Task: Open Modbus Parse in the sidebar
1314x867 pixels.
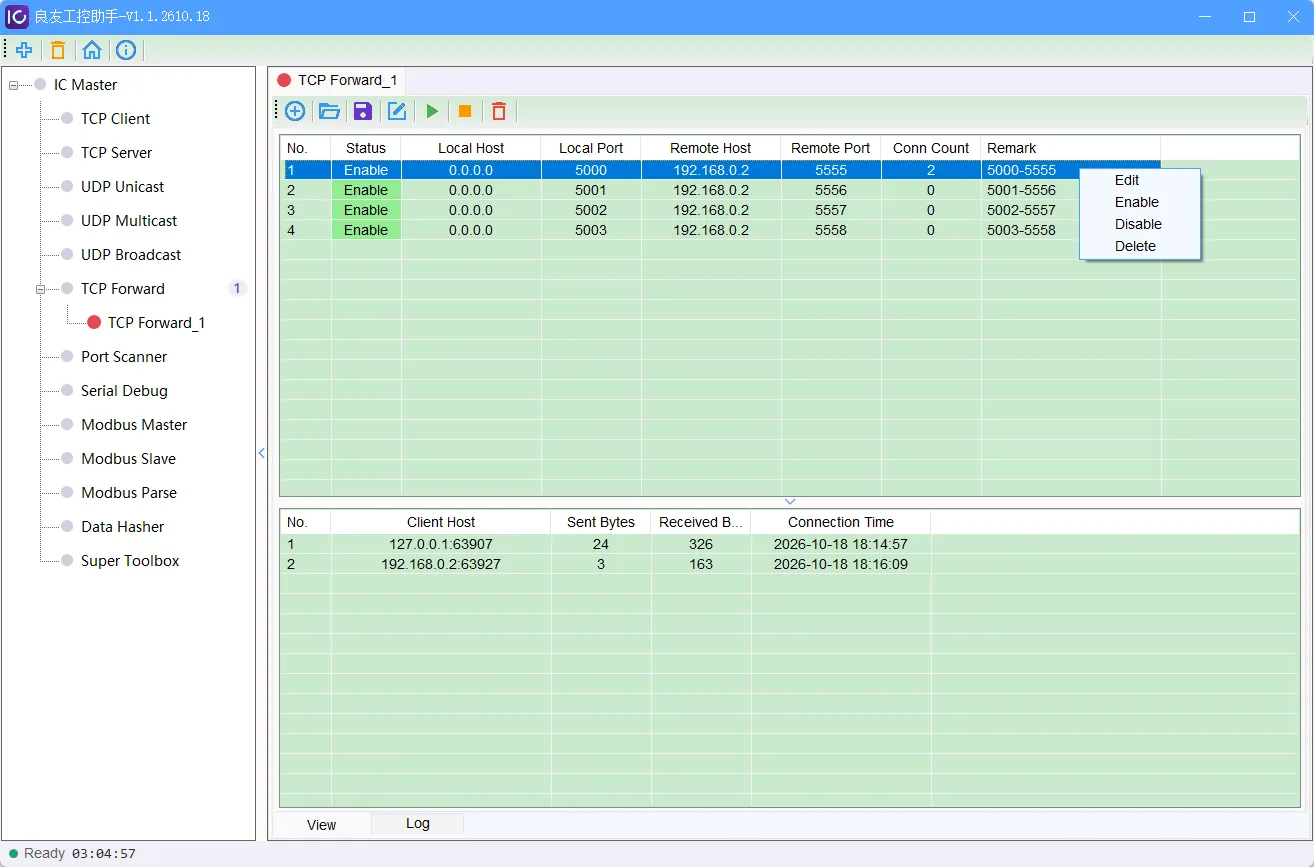Action: click(x=129, y=493)
